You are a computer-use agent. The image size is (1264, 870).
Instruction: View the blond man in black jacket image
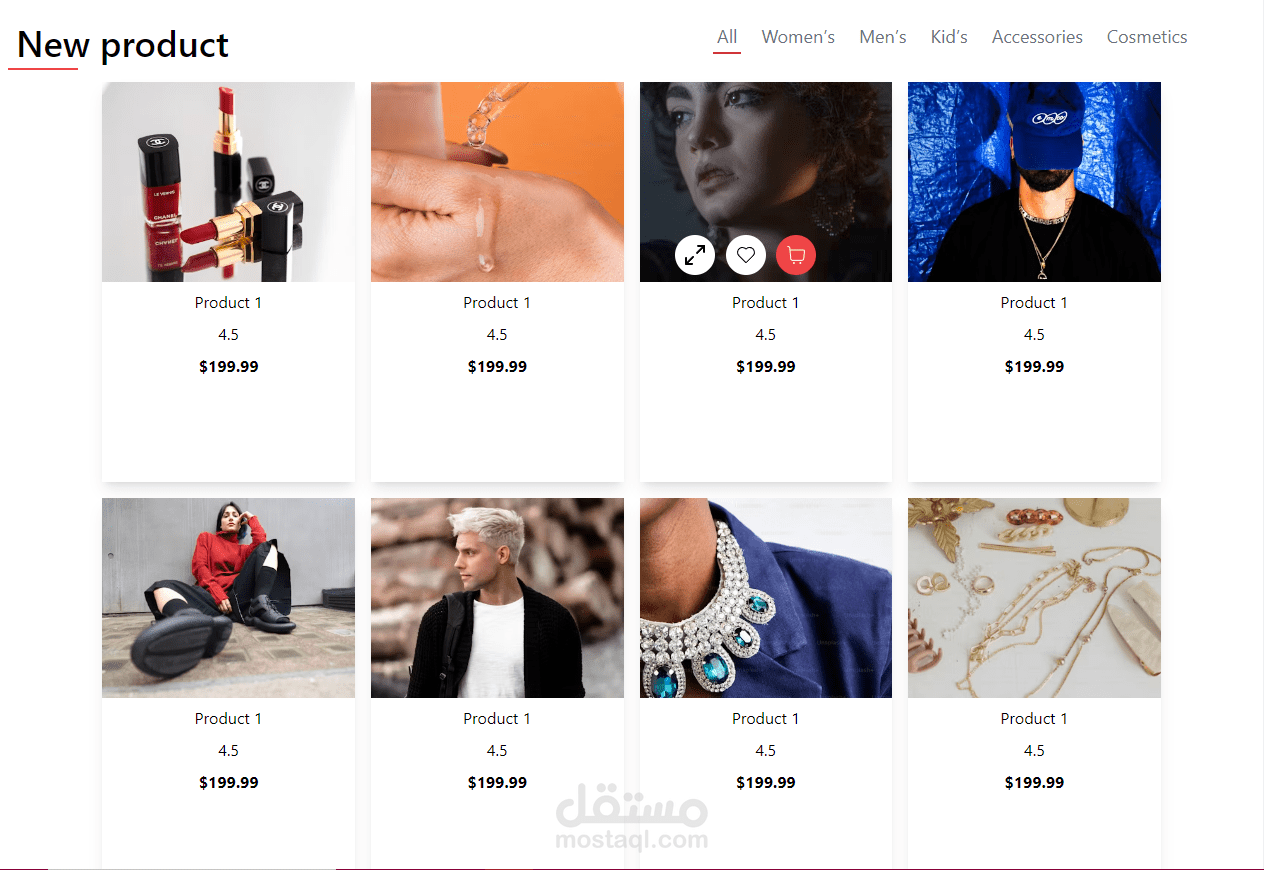[497, 598]
